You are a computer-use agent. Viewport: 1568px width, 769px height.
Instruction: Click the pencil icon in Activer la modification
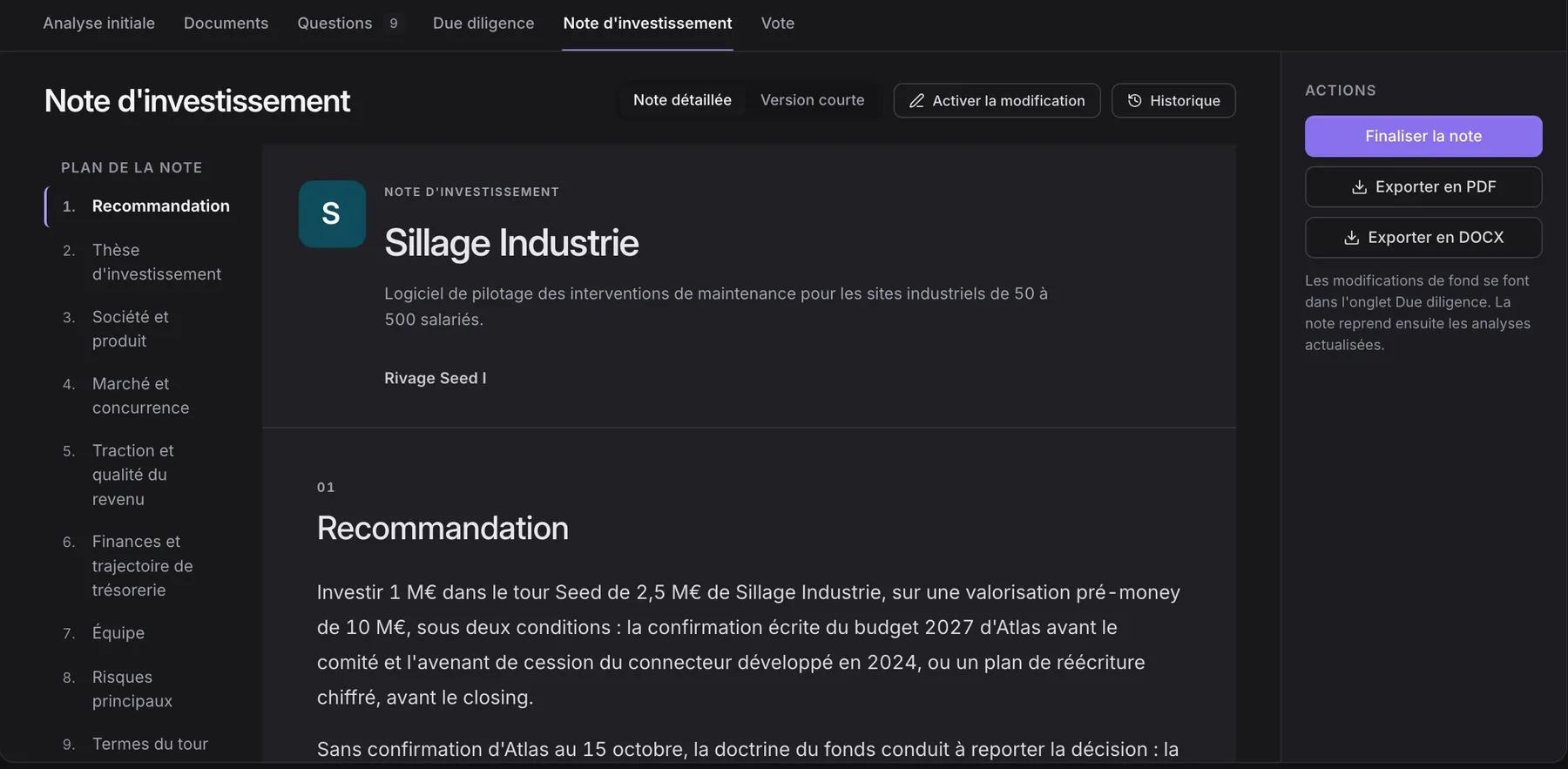click(x=916, y=101)
